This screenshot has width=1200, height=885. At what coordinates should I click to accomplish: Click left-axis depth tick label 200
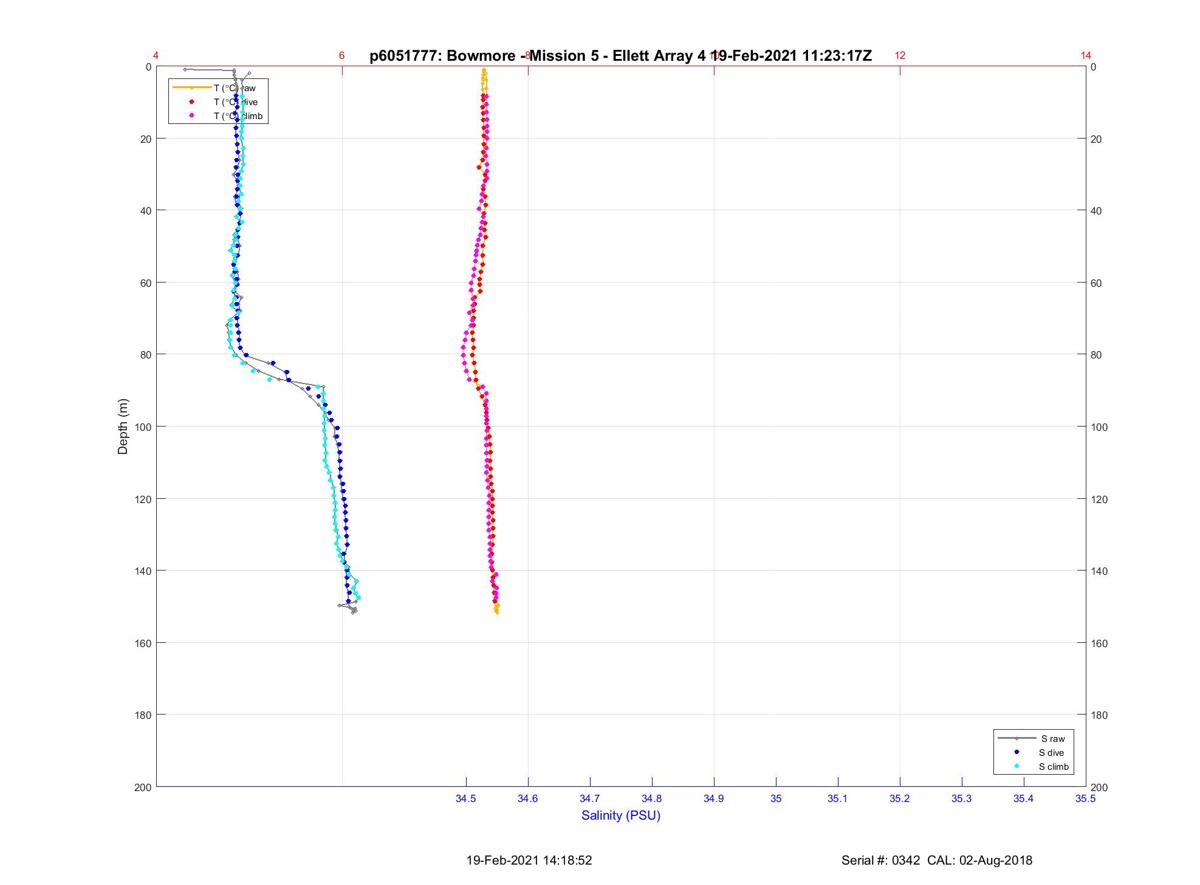tap(141, 787)
